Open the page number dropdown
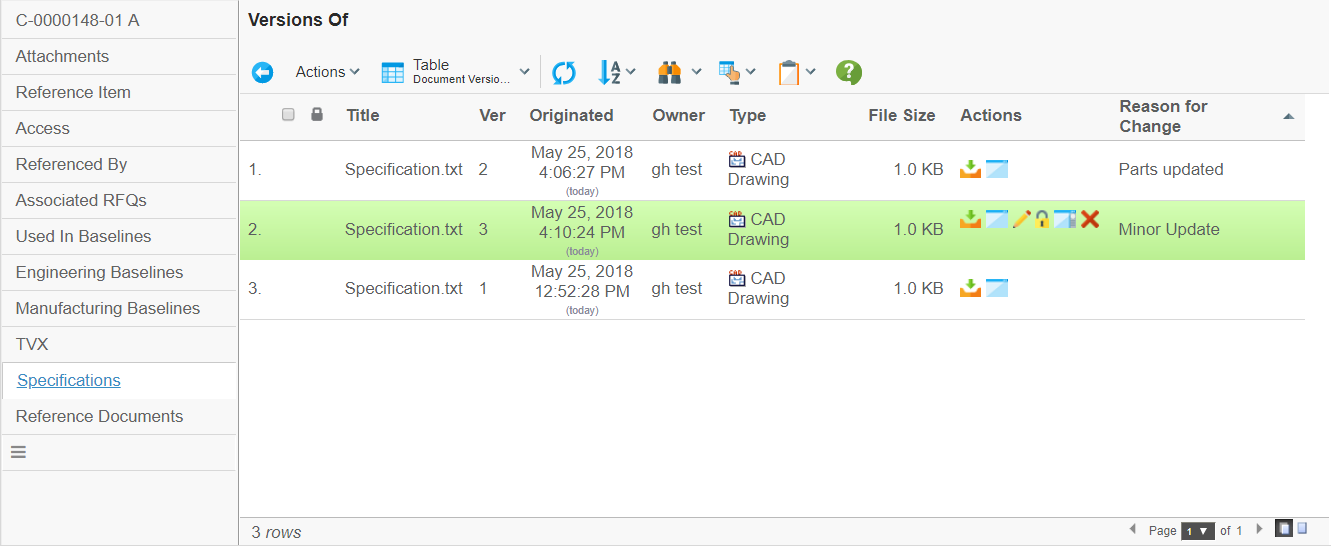The height and width of the screenshot is (546, 1331). click(x=1197, y=531)
